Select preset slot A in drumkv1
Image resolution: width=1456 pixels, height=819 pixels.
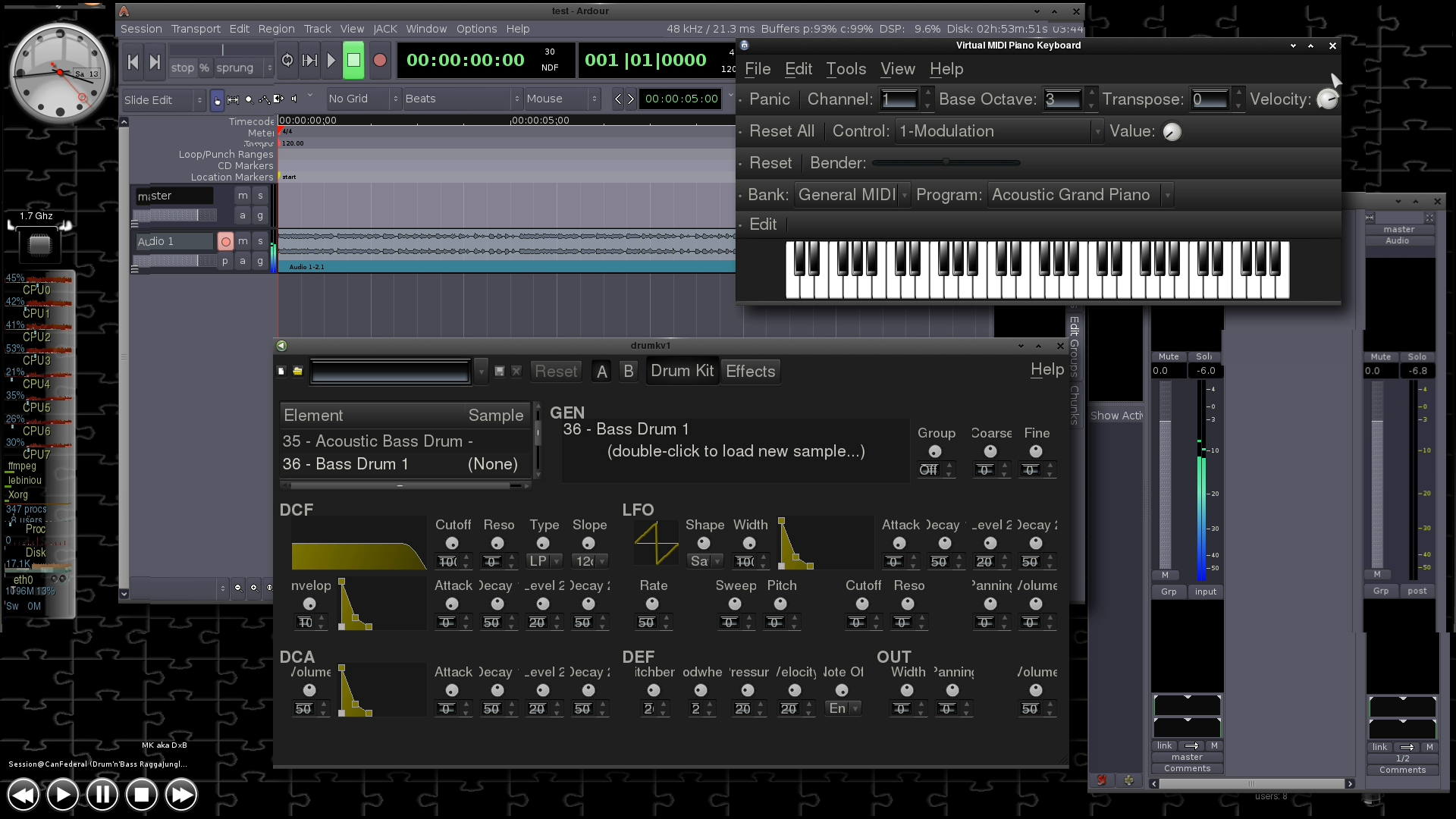click(x=602, y=372)
